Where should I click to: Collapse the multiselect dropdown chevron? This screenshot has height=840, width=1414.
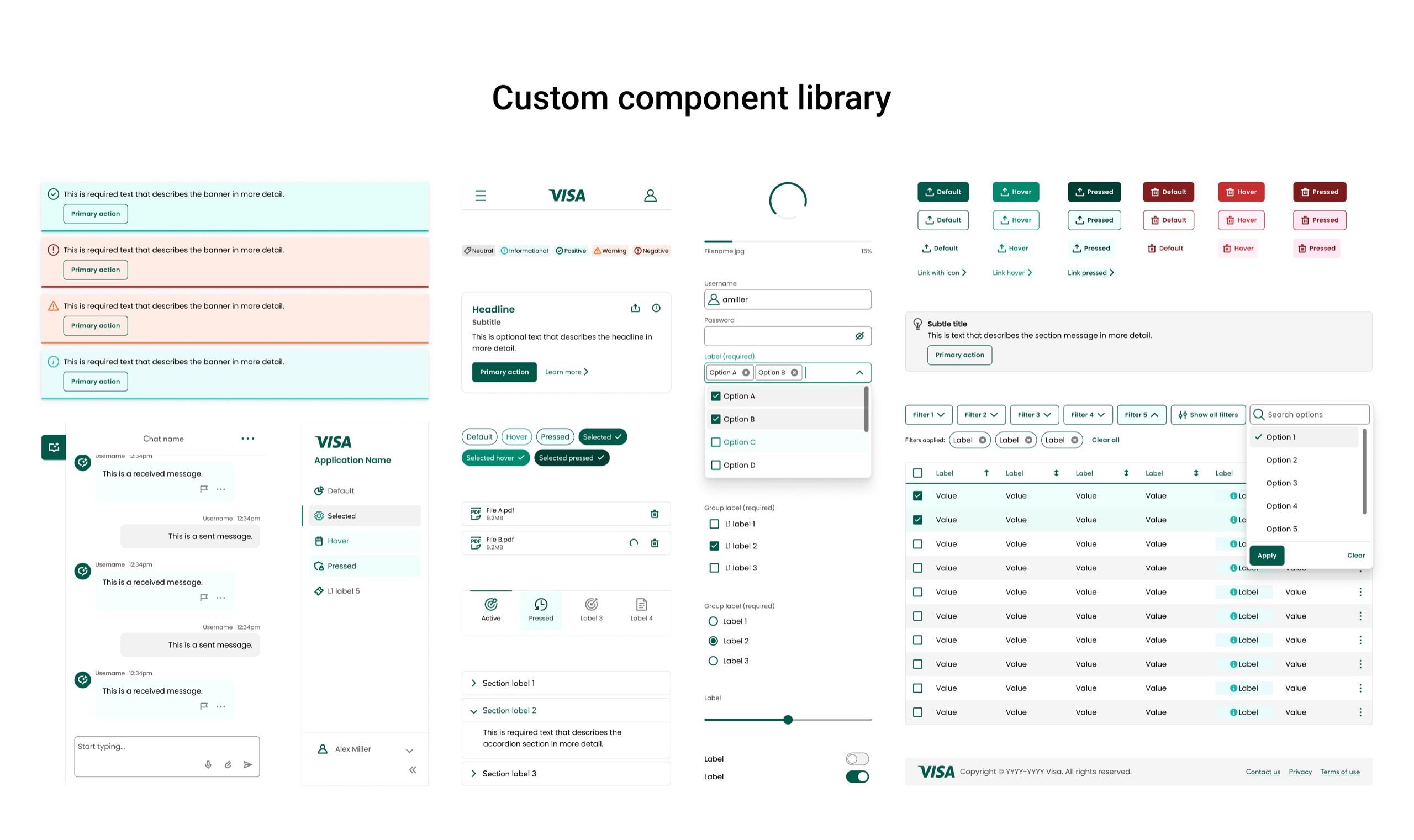point(859,372)
